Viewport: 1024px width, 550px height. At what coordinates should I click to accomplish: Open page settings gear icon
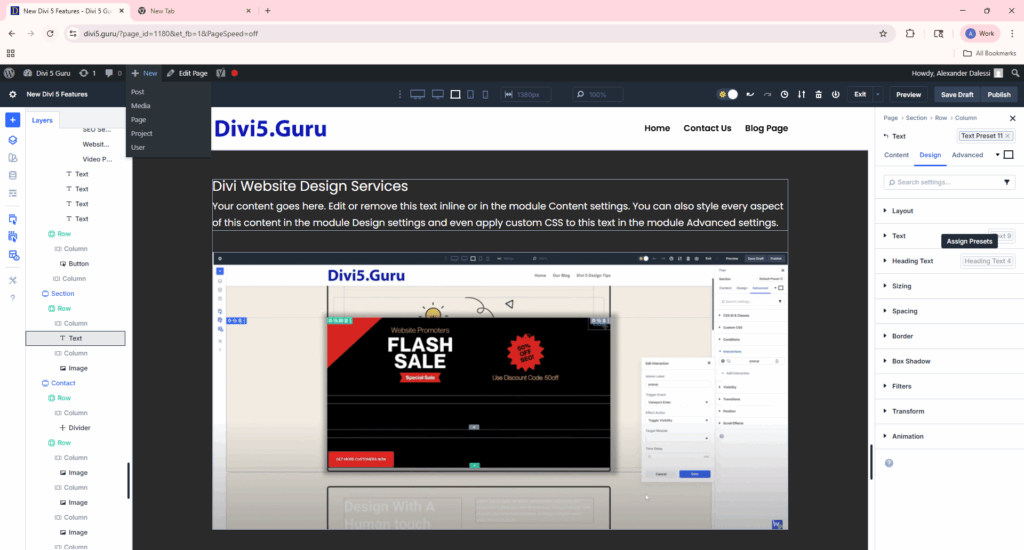tap(12, 95)
